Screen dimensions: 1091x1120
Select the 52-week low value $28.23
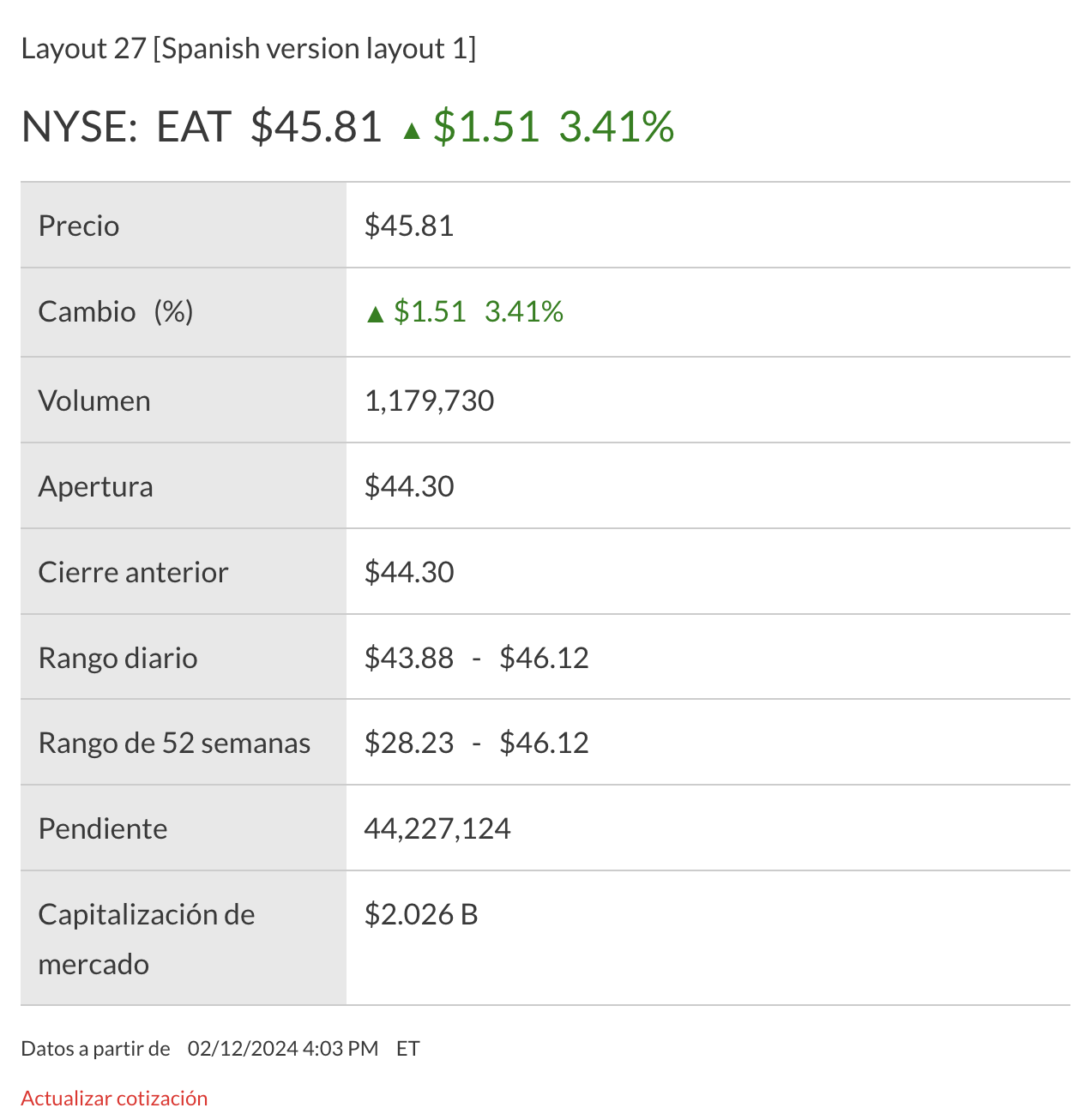409,743
